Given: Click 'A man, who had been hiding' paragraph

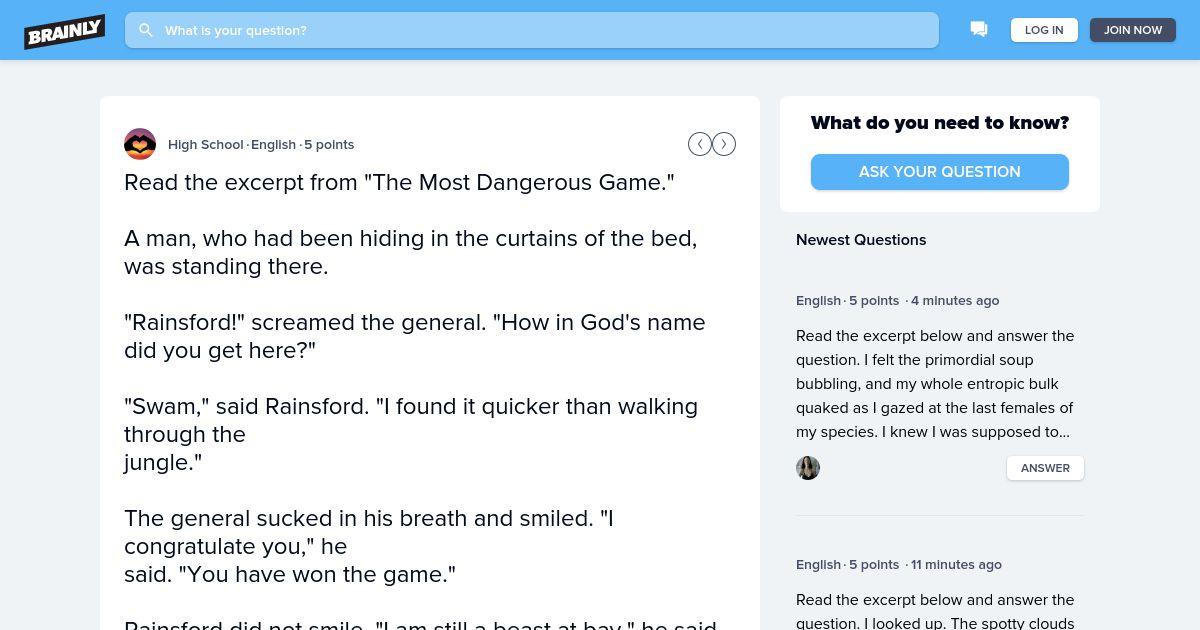Looking at the screenshot, I should [411, 252].
